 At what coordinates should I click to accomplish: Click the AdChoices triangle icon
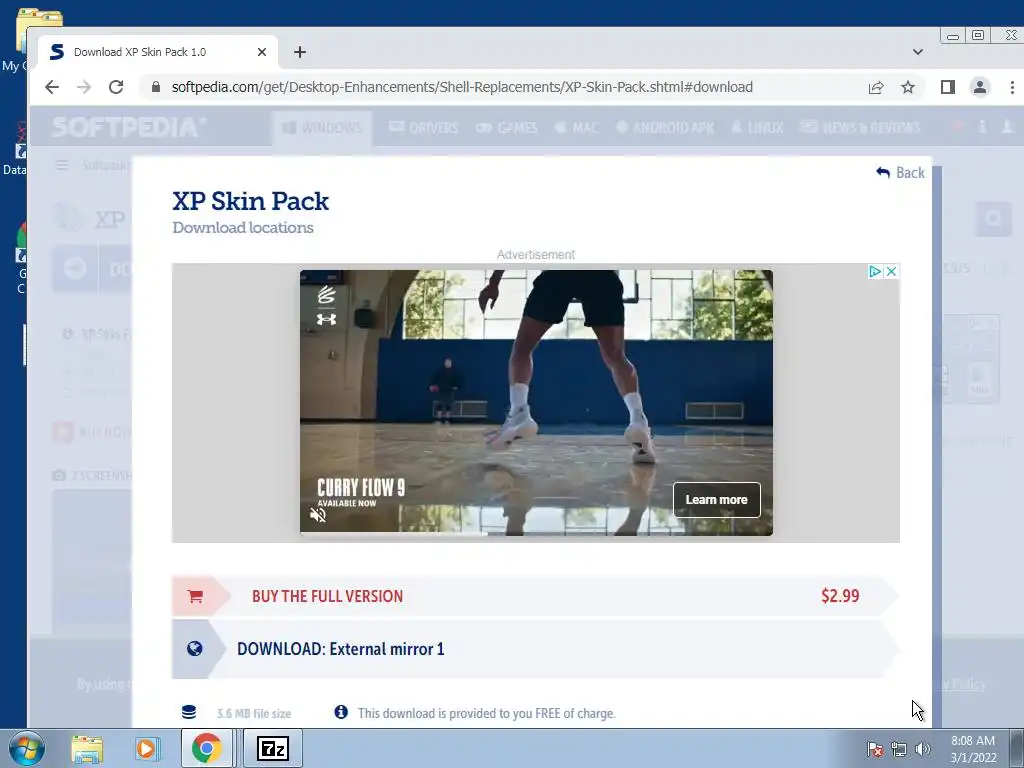(875, 271)
